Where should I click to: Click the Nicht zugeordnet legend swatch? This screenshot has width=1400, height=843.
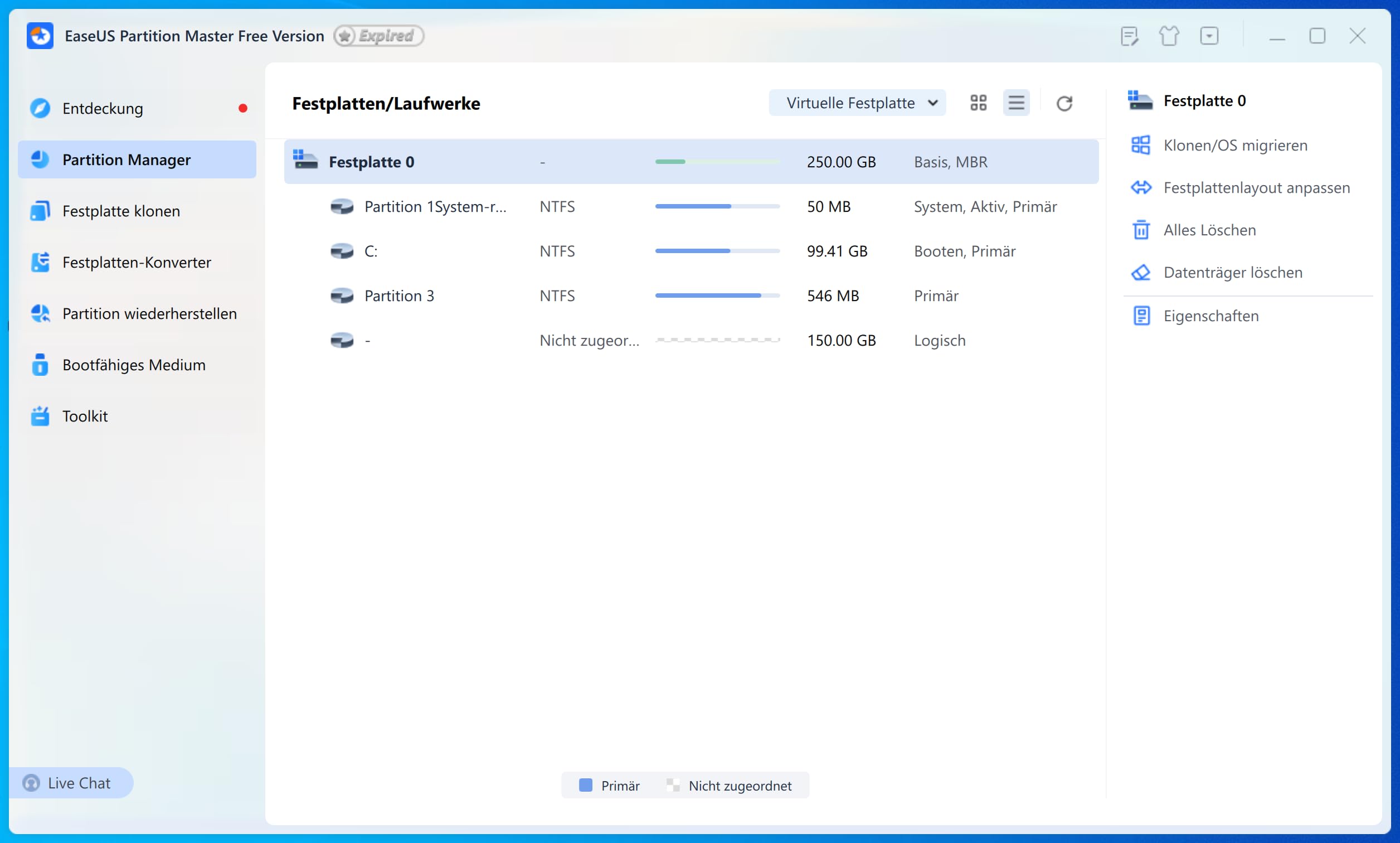[673, 785]
